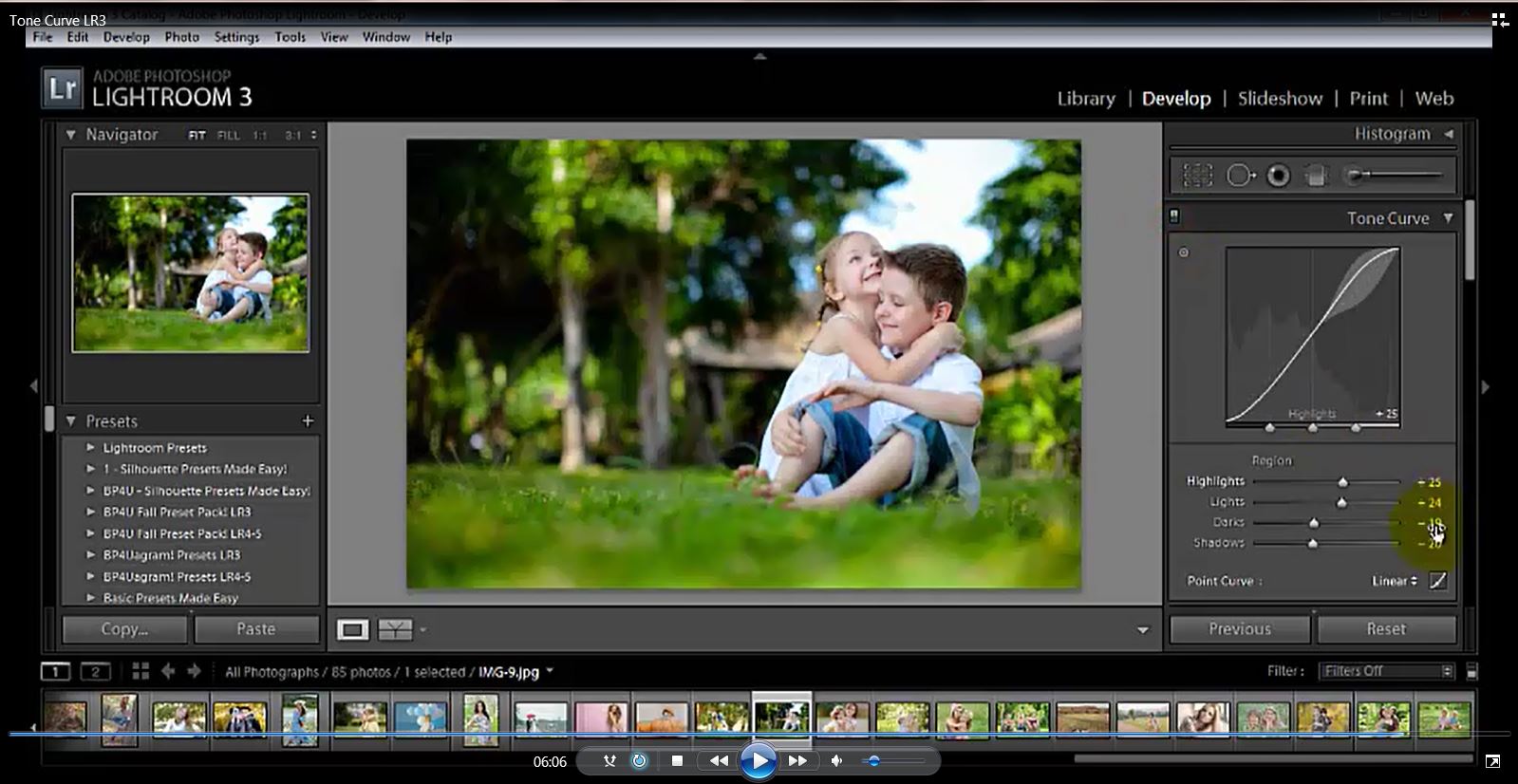Select the Red Eye Correction tool
Image resolution: width=1518 pixels, height=784 pixels.
1279,176
